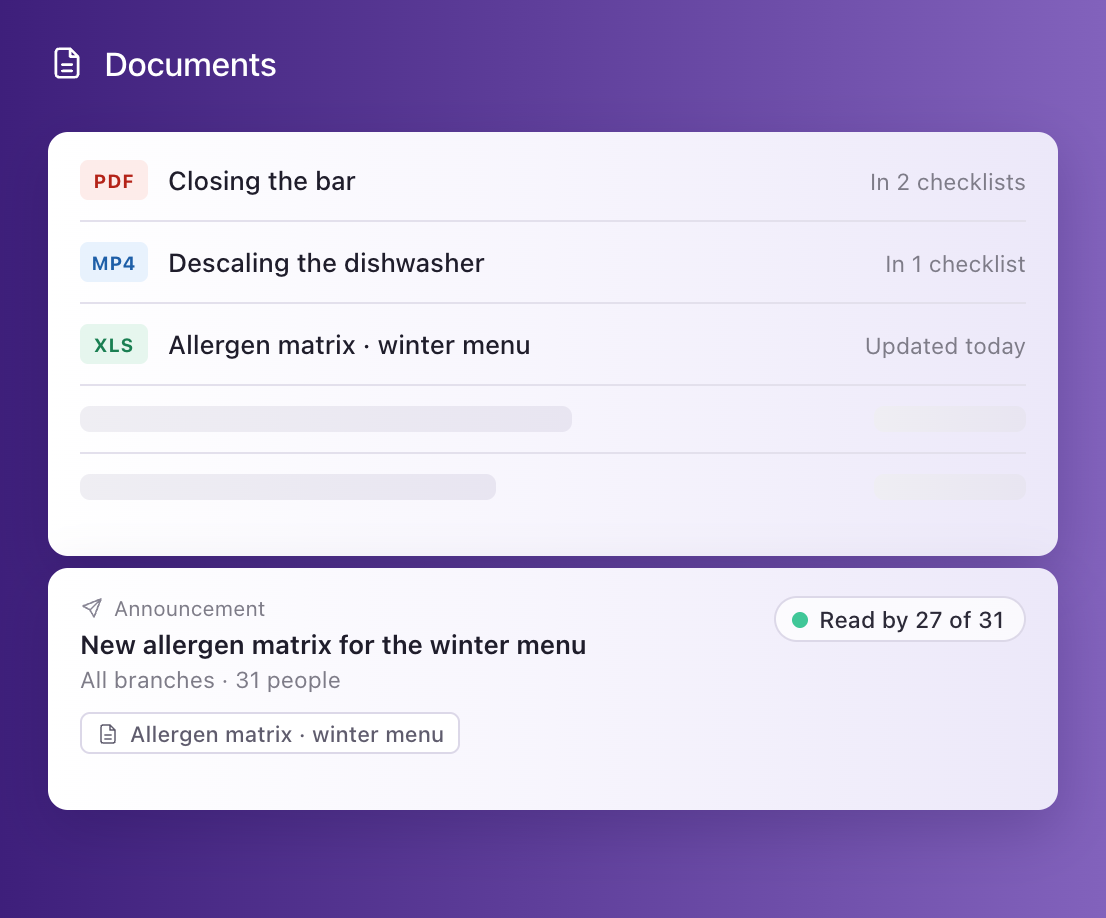The image size is (1106, 918).
Task: Click the In 1 checklist label
Action: [x=955, y=264]
